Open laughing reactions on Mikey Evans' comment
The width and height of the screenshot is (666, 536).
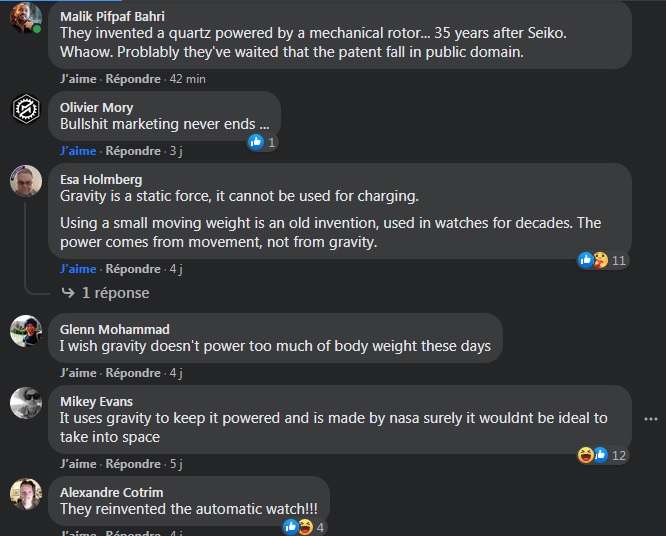pos(585,455)
